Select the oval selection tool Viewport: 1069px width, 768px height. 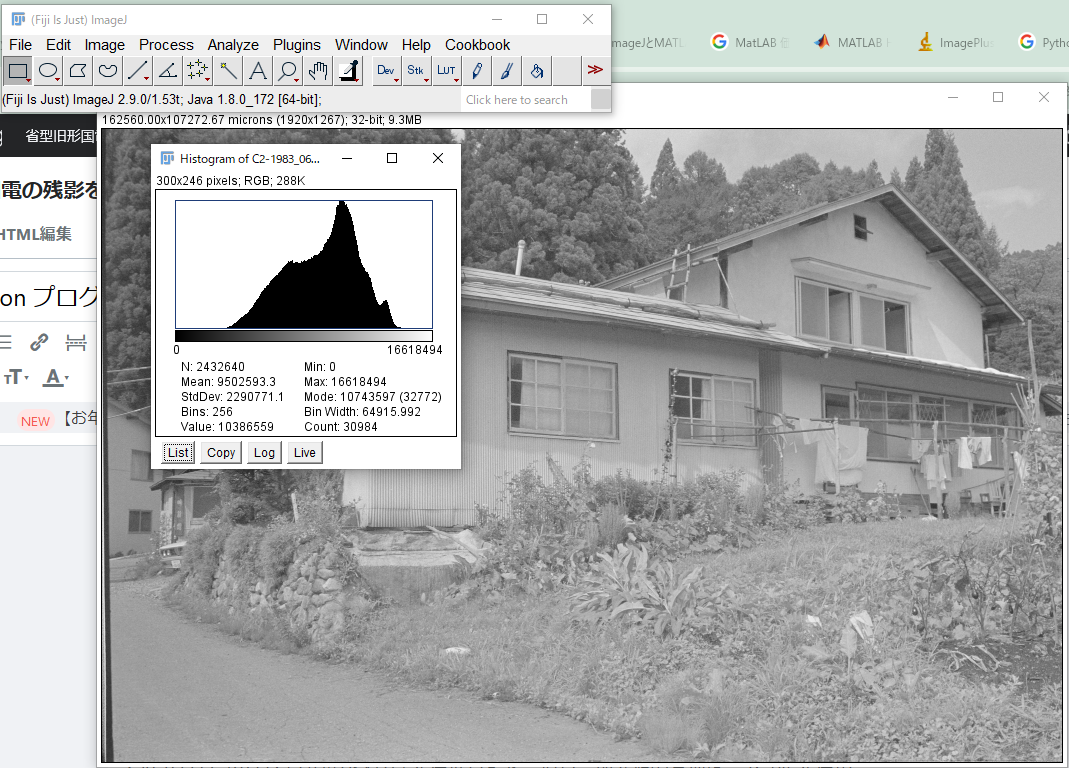(46, 70)
